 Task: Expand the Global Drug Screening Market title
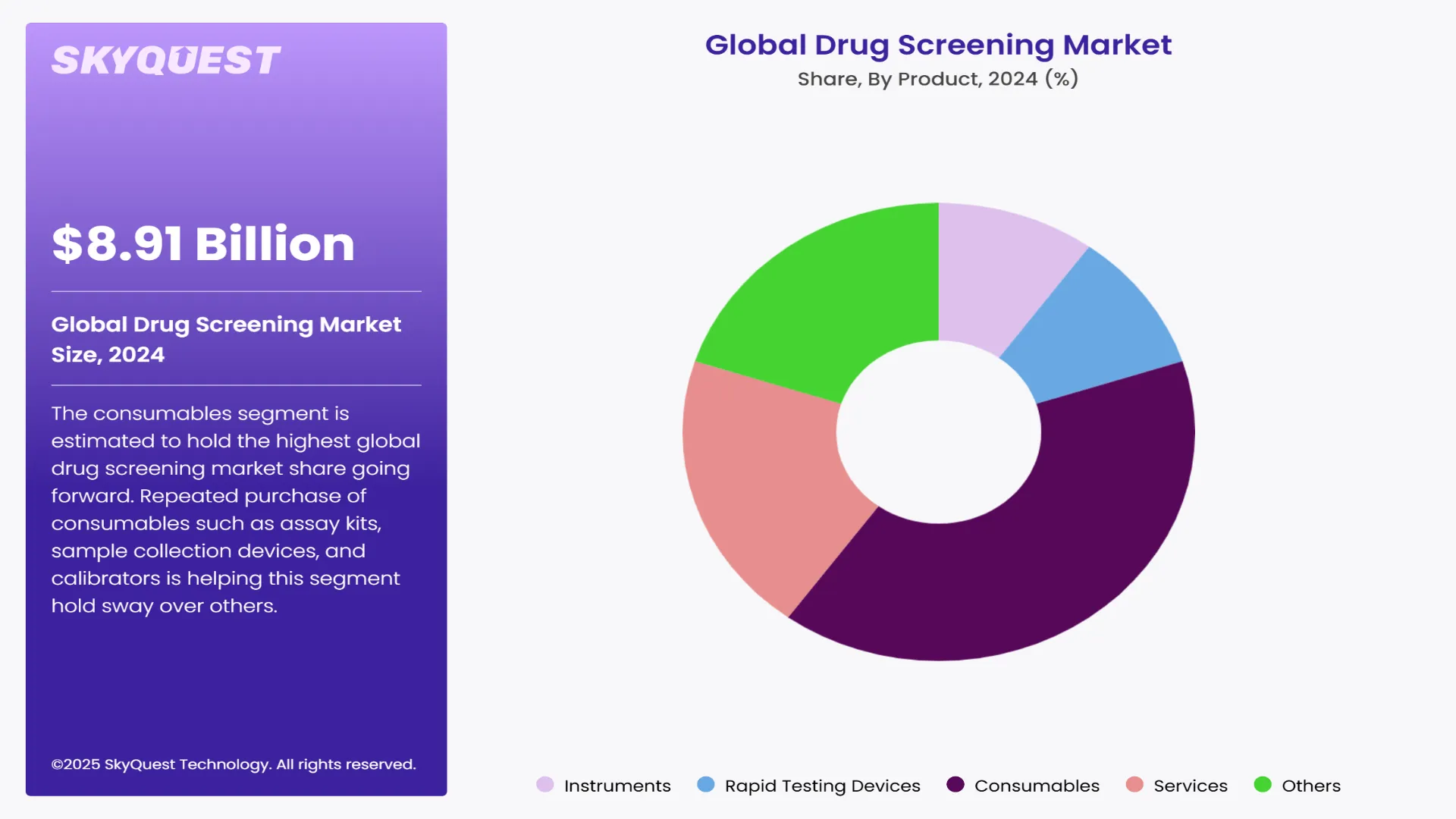938,45
